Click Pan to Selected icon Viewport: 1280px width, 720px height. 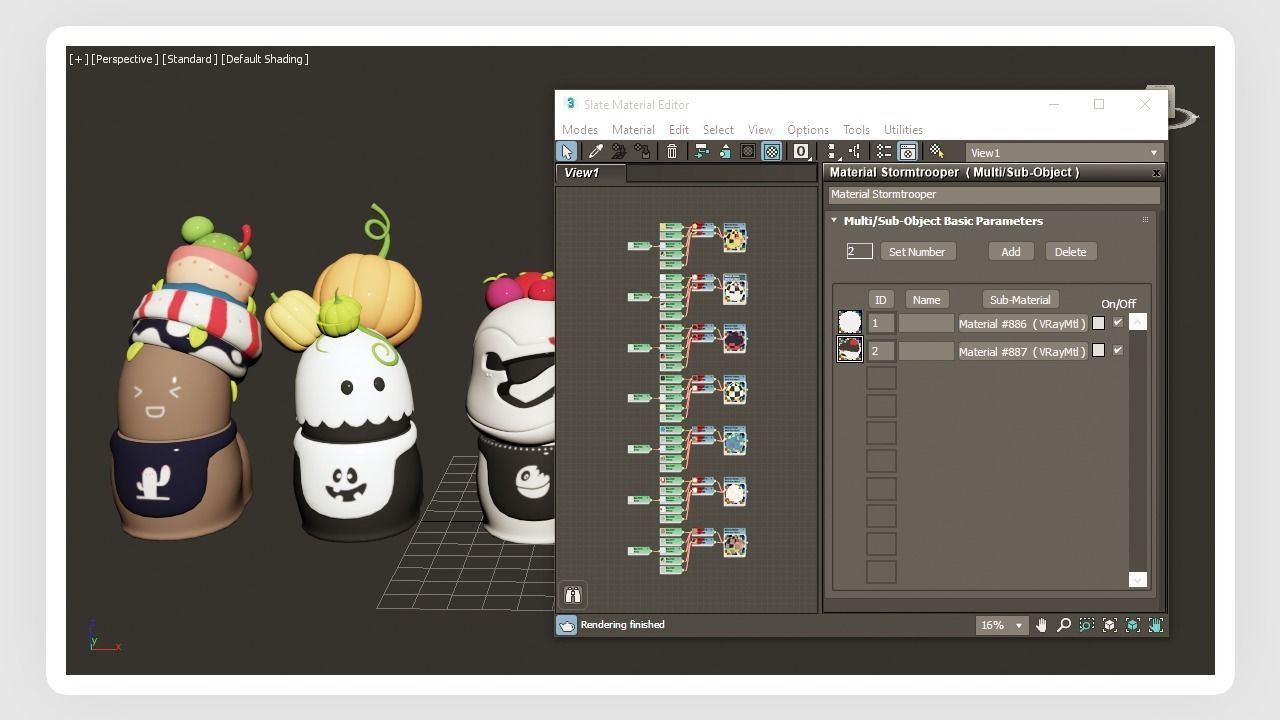[x=1156, y=625]
